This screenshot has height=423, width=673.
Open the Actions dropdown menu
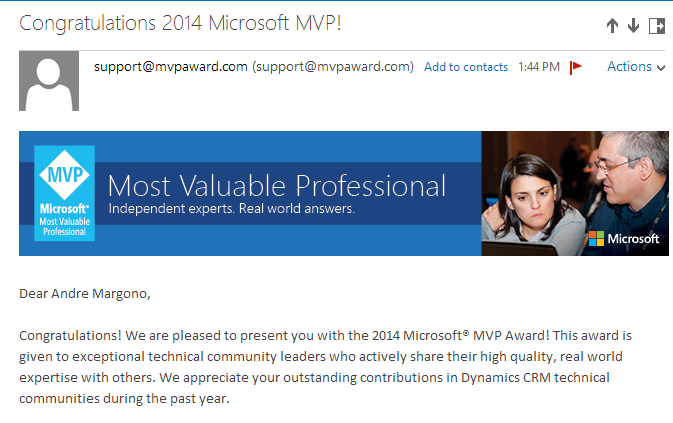click(x=629, y=67)
